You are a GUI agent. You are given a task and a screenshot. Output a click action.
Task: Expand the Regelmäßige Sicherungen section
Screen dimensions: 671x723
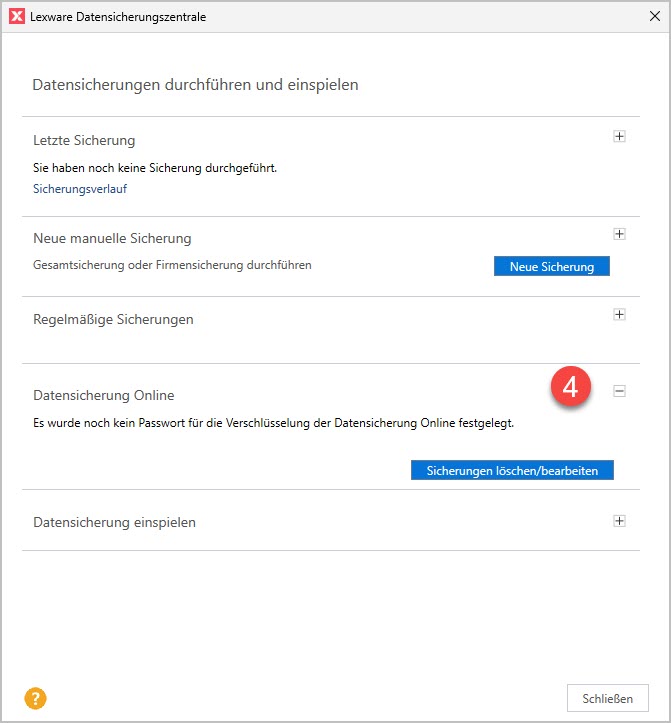619,315
